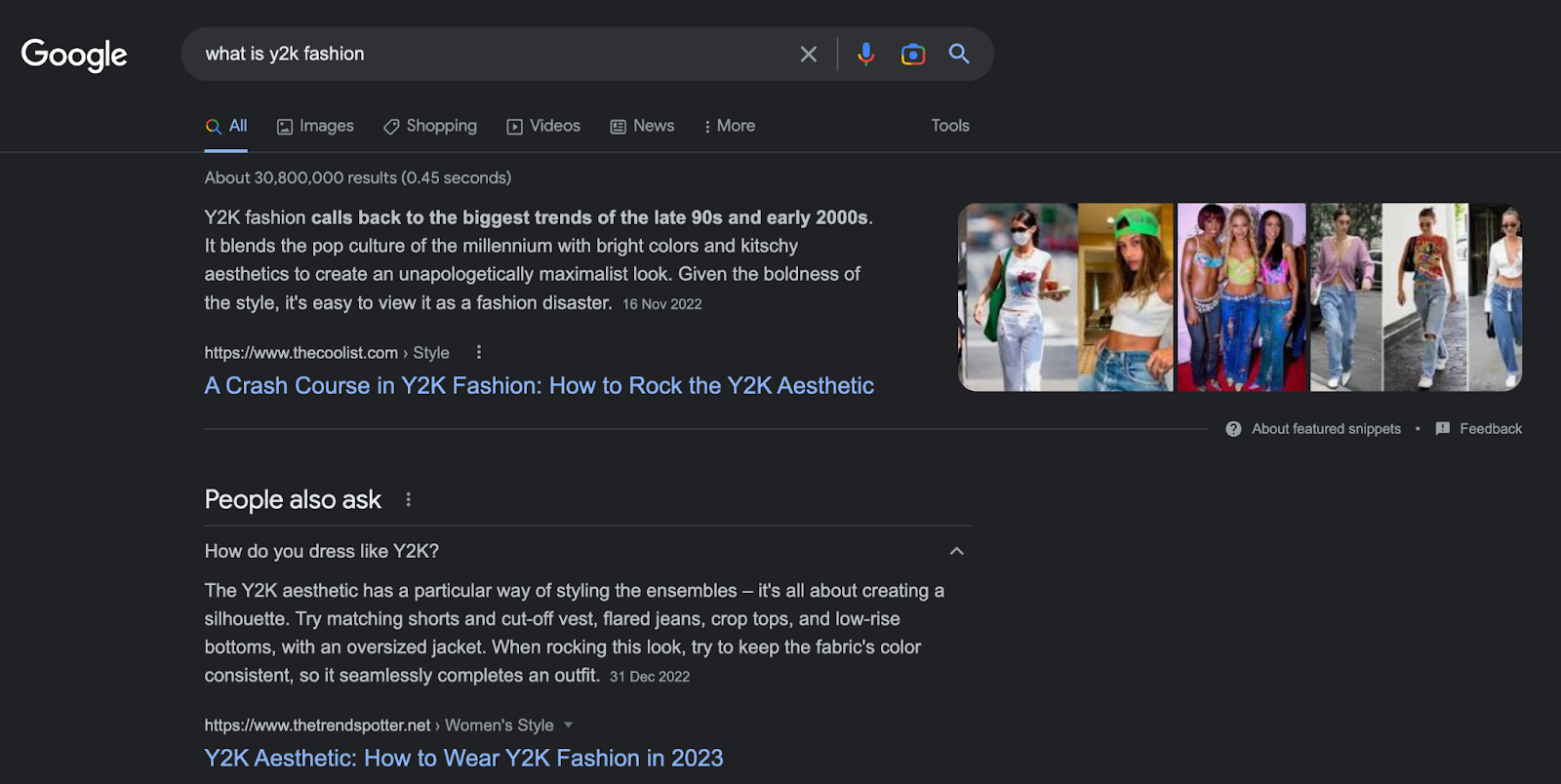Click About featured snippets help icon
Viewport: 1561px width, 784px height.
(1233, 429)
